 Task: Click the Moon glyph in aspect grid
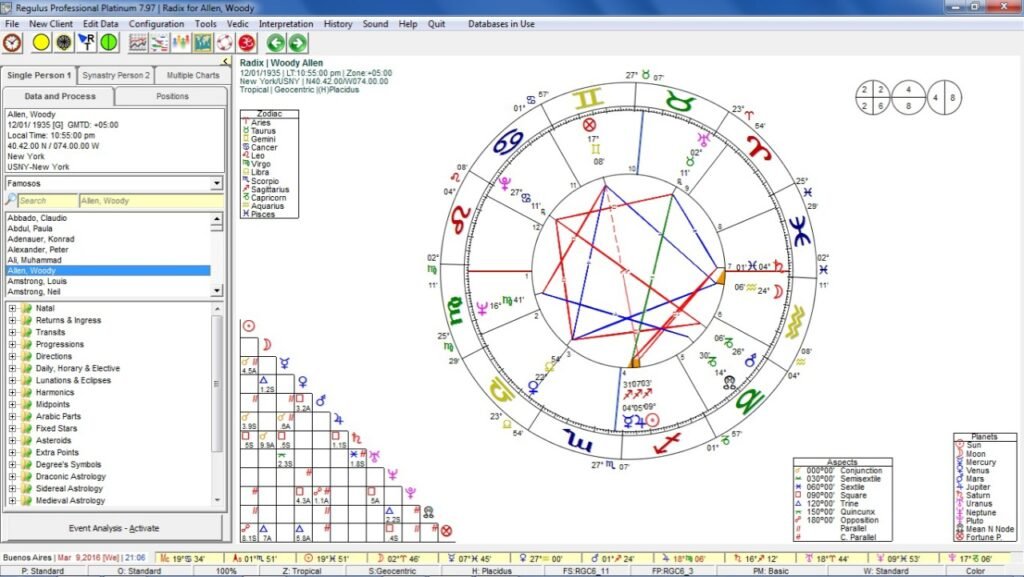(266, 345)
